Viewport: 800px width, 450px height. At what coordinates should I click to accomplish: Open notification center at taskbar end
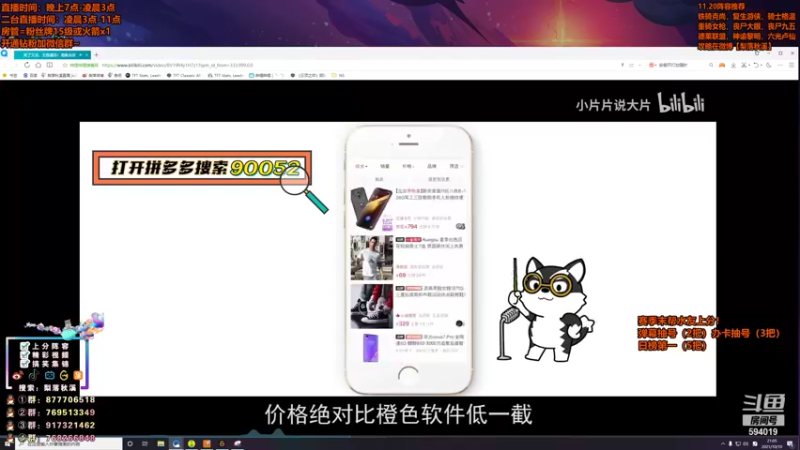(x=790, y=444)
